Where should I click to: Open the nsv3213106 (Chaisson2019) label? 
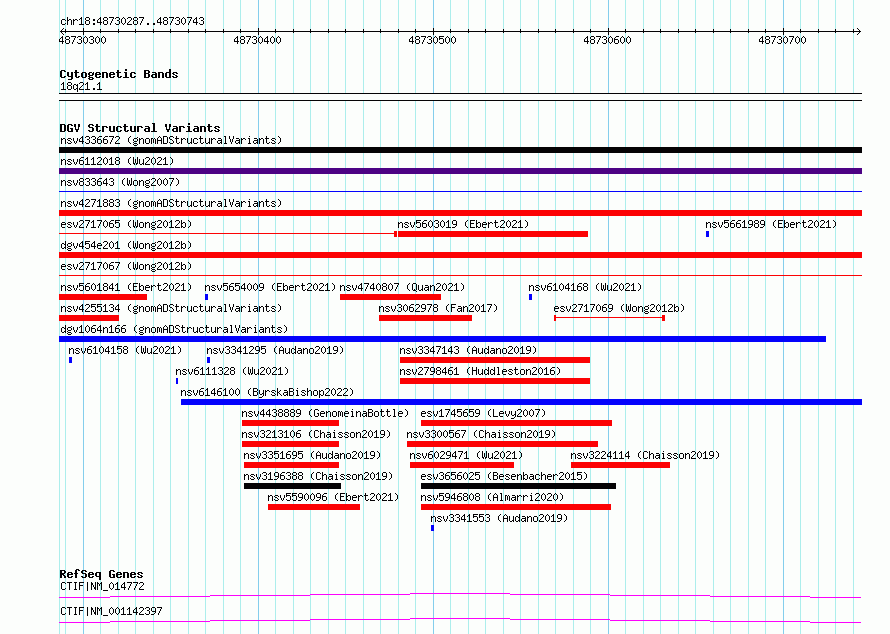pos(316,434)
